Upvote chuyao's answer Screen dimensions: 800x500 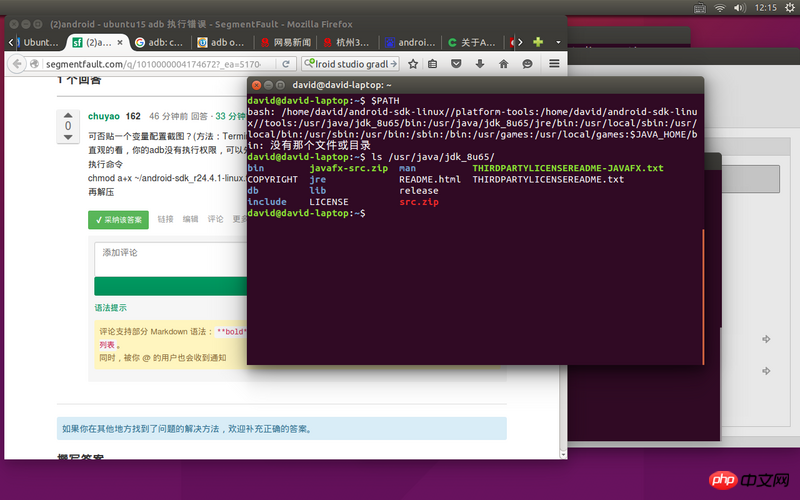[68, 114]
